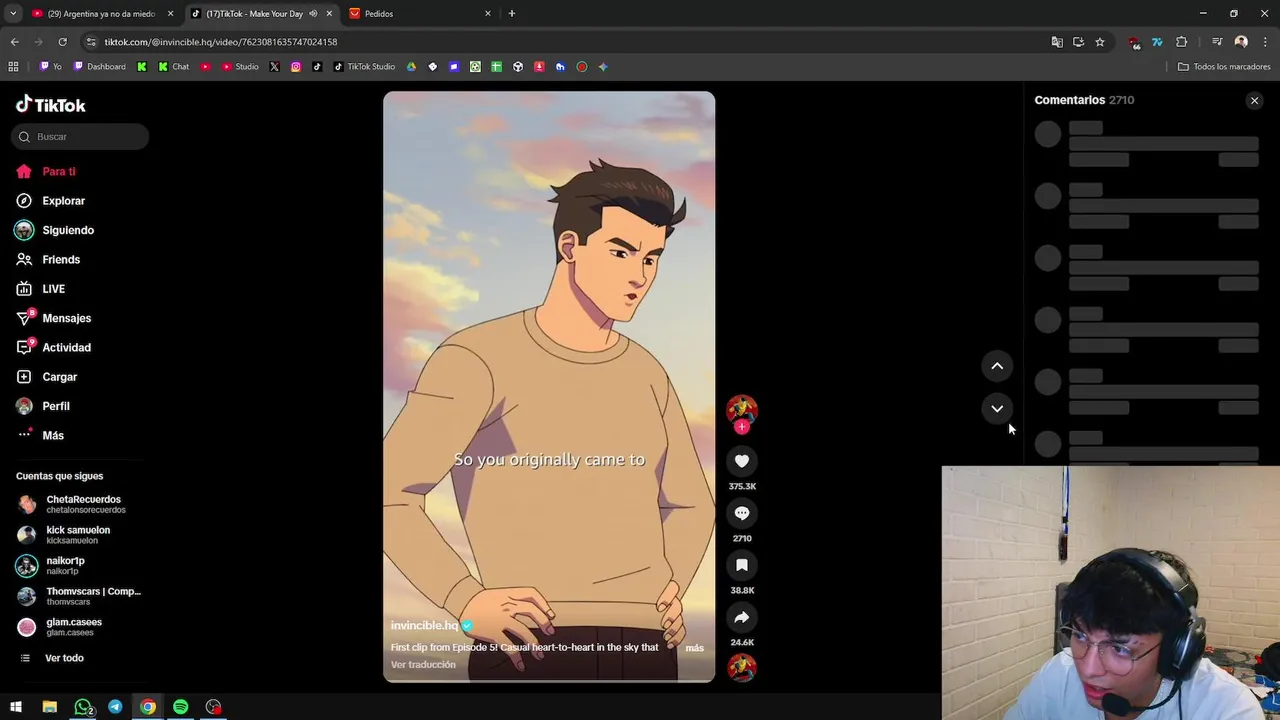Open the YouTube Studio bookmark

(x=240, y=67)
